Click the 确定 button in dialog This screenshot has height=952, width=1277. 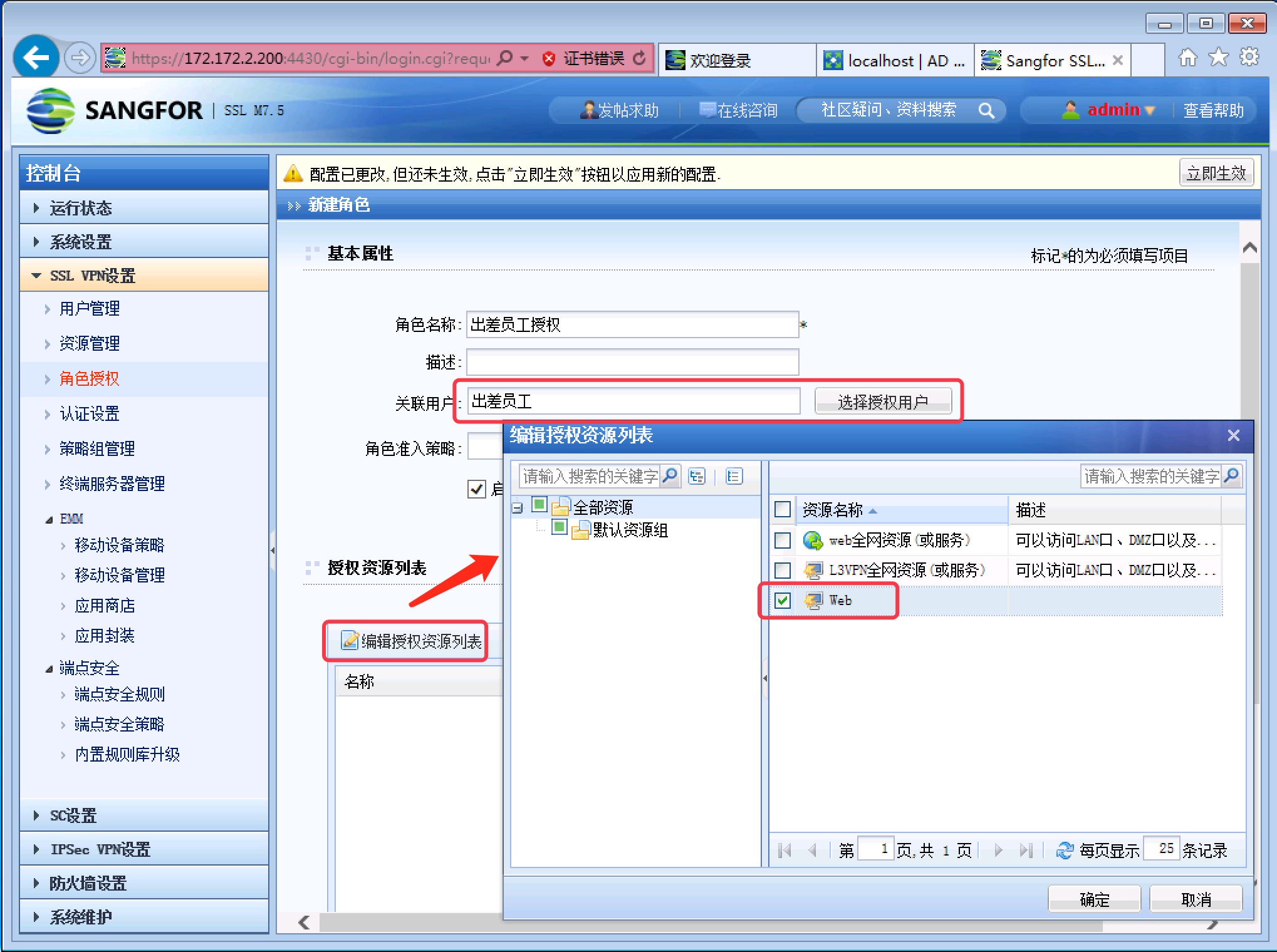tap(1094, 899)
